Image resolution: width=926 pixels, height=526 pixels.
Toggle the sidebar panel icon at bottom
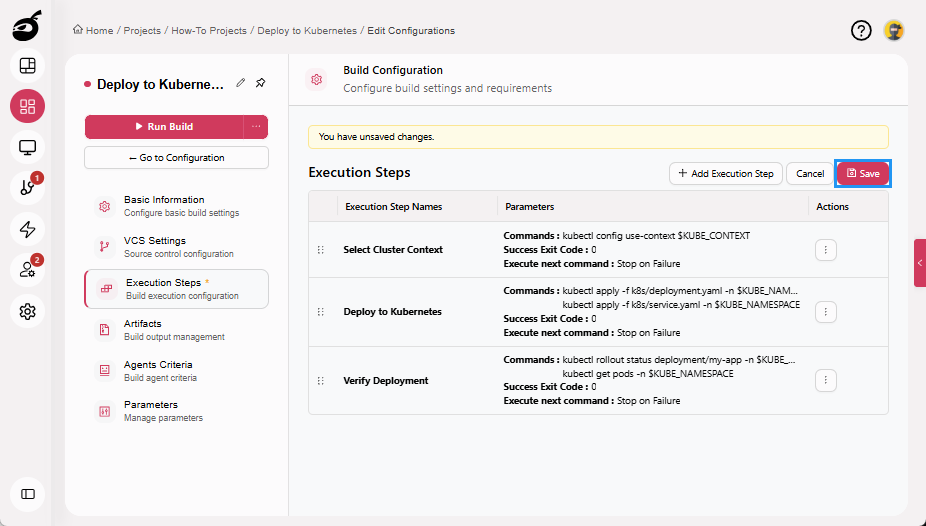point(28,494)
